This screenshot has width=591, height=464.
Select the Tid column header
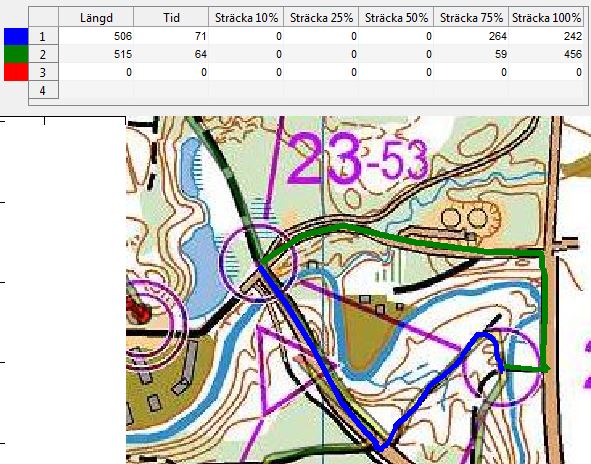(171, 17)
